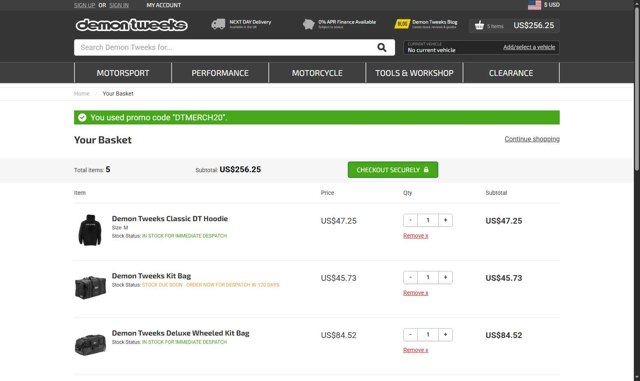Screen dimensions: 640x381
Task: Click the hoodie subtotal US$47.25 in bold
Action: 504,221
